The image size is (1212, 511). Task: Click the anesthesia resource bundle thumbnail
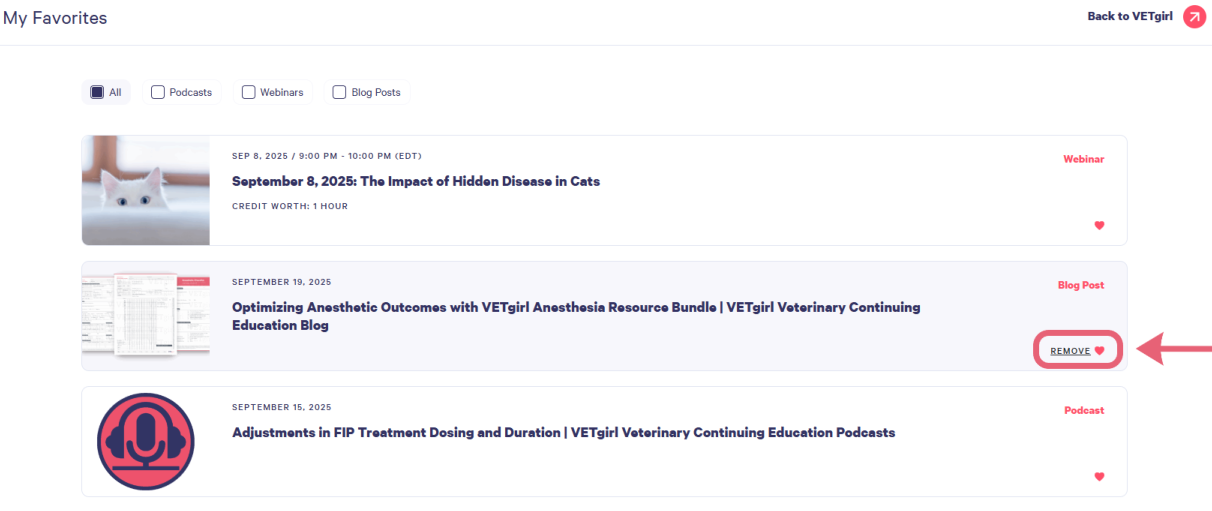146,315
